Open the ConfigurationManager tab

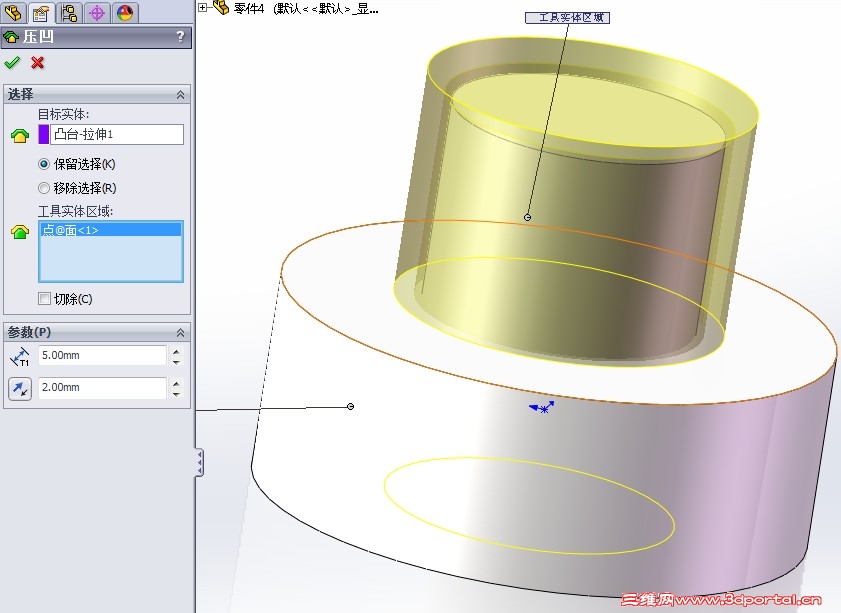click(69, 12)
